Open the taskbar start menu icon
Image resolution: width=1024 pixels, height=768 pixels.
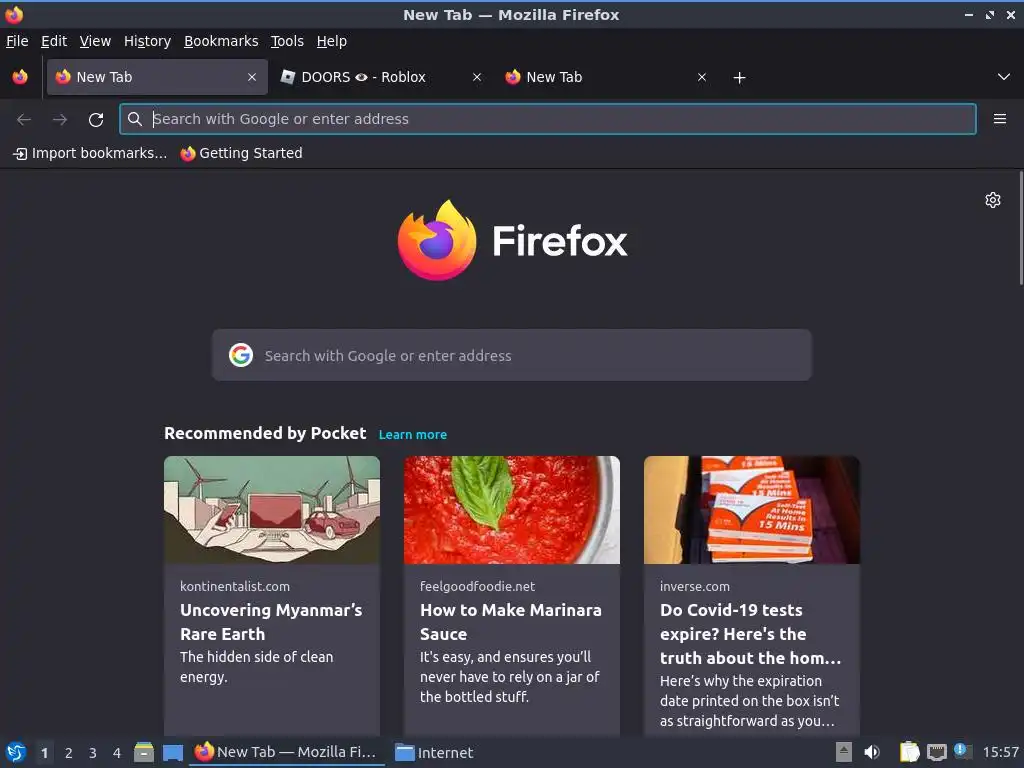(16, 752)
